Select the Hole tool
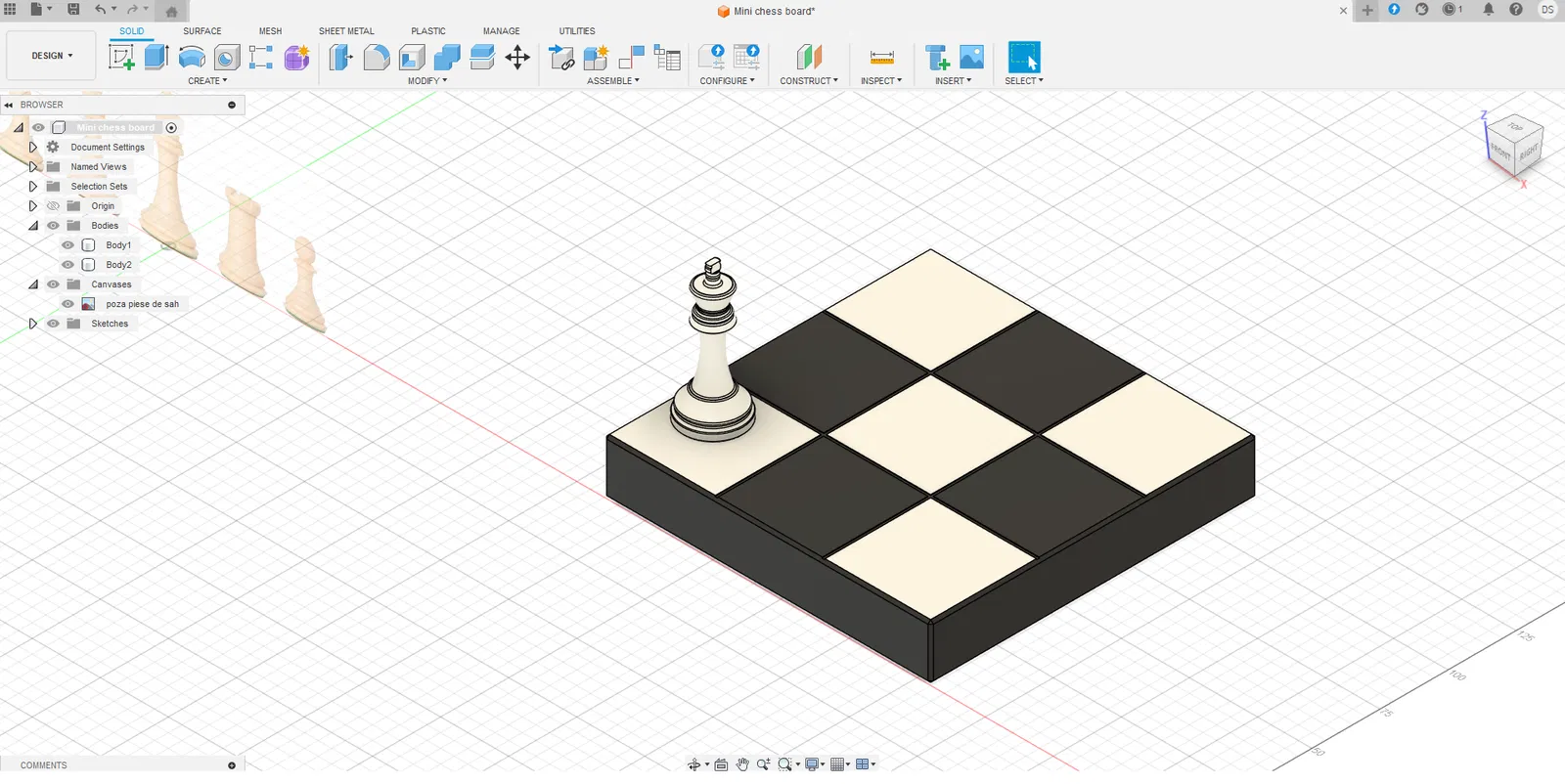 [x=227, y=58]
